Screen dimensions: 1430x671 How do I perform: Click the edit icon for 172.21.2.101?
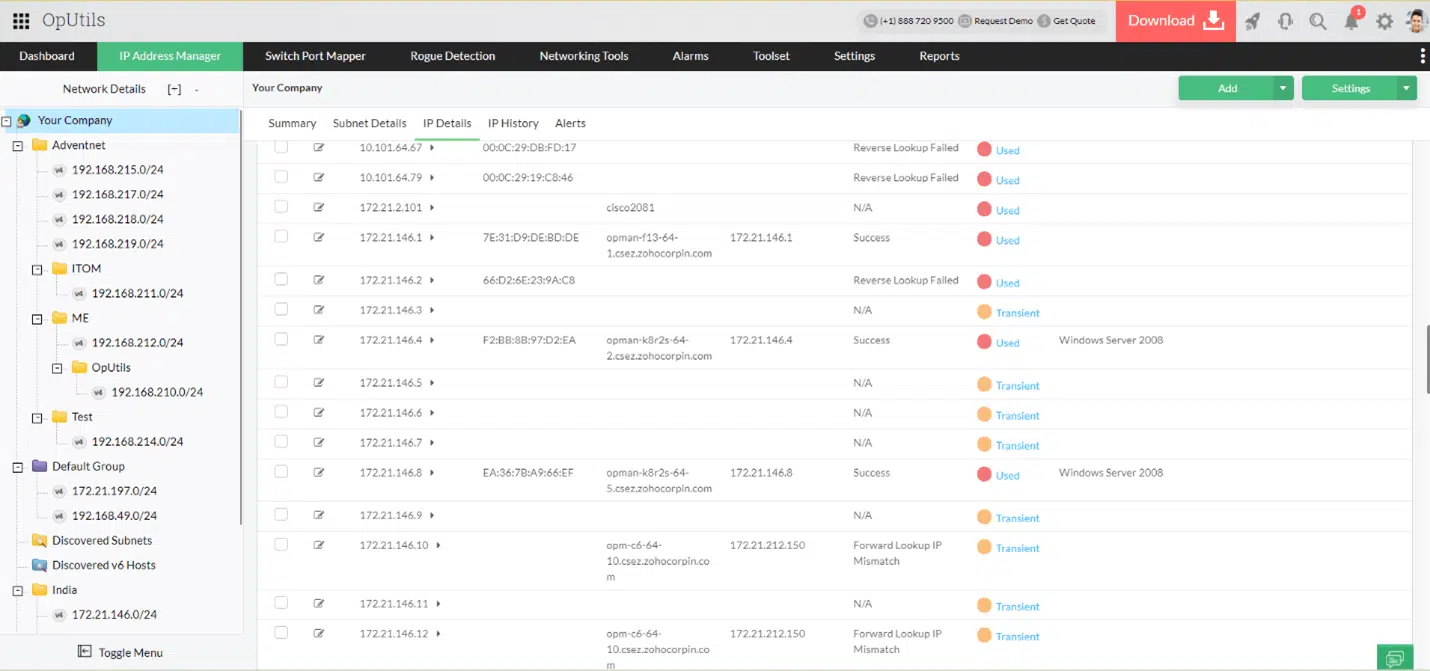click(x=319, y=207)
